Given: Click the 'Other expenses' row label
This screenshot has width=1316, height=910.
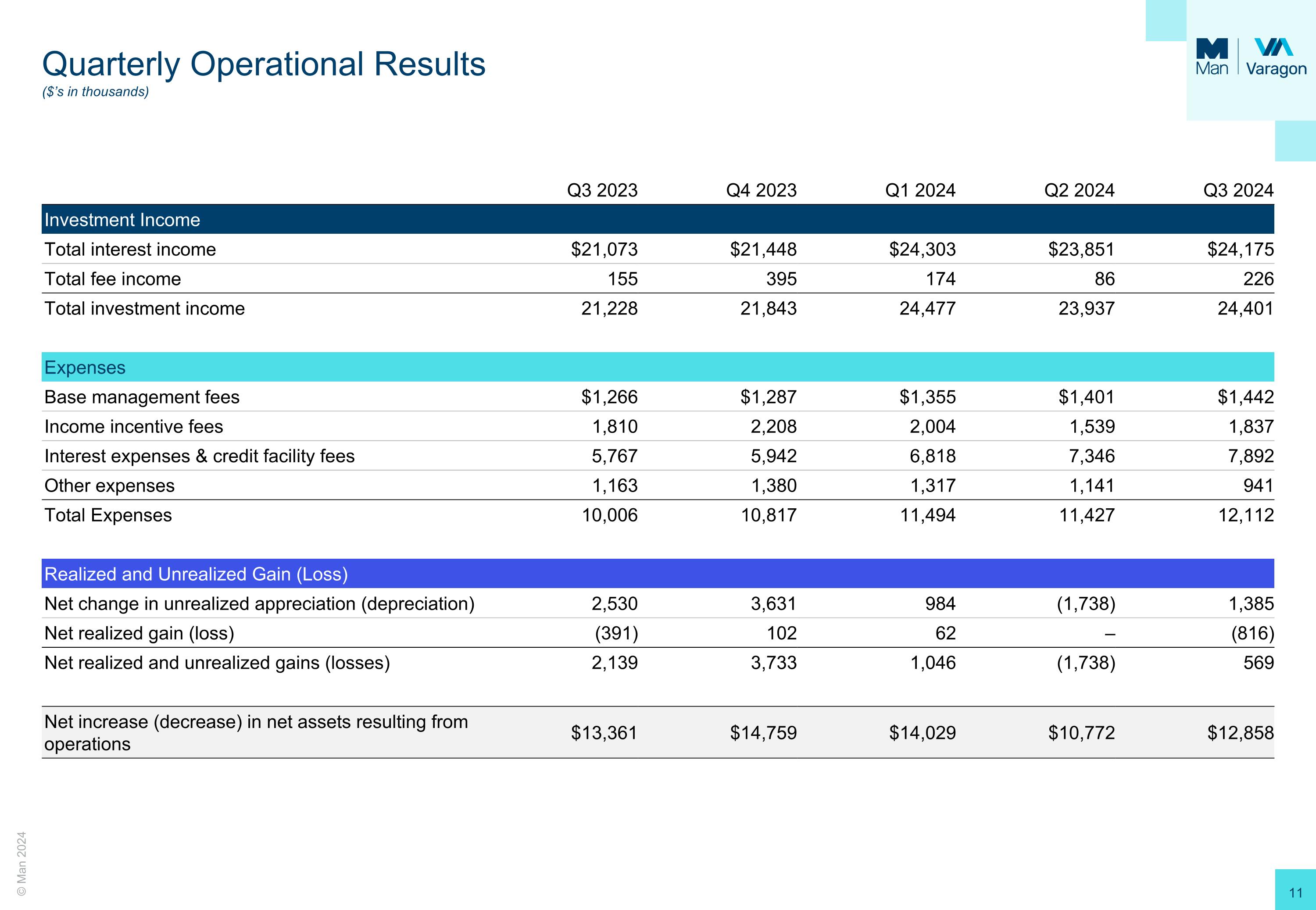Looking at the screenshot, I should point(110,486).
